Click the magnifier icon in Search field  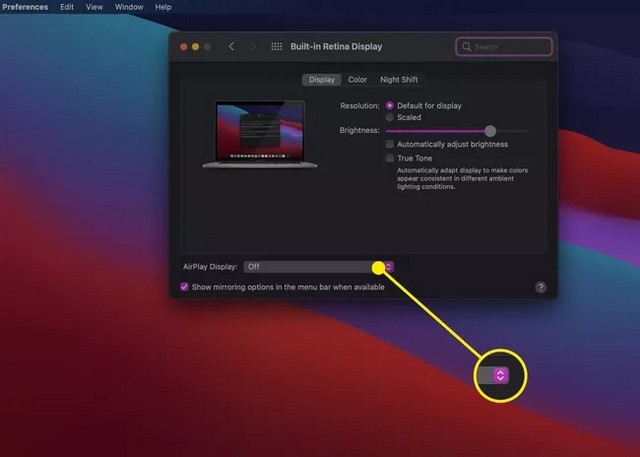[466, 47]
